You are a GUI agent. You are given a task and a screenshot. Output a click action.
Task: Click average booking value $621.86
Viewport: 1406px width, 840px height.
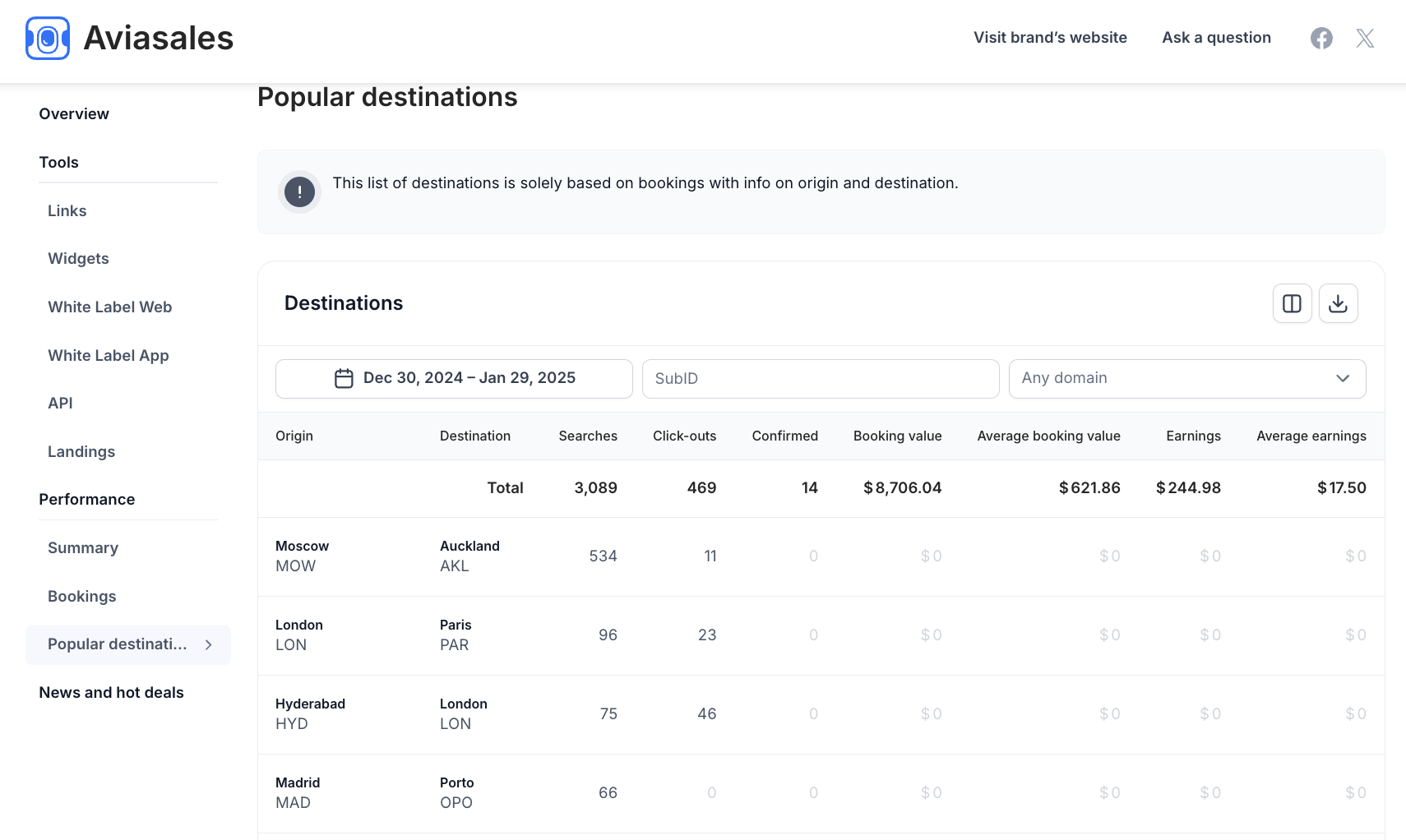pos(1089,488)
